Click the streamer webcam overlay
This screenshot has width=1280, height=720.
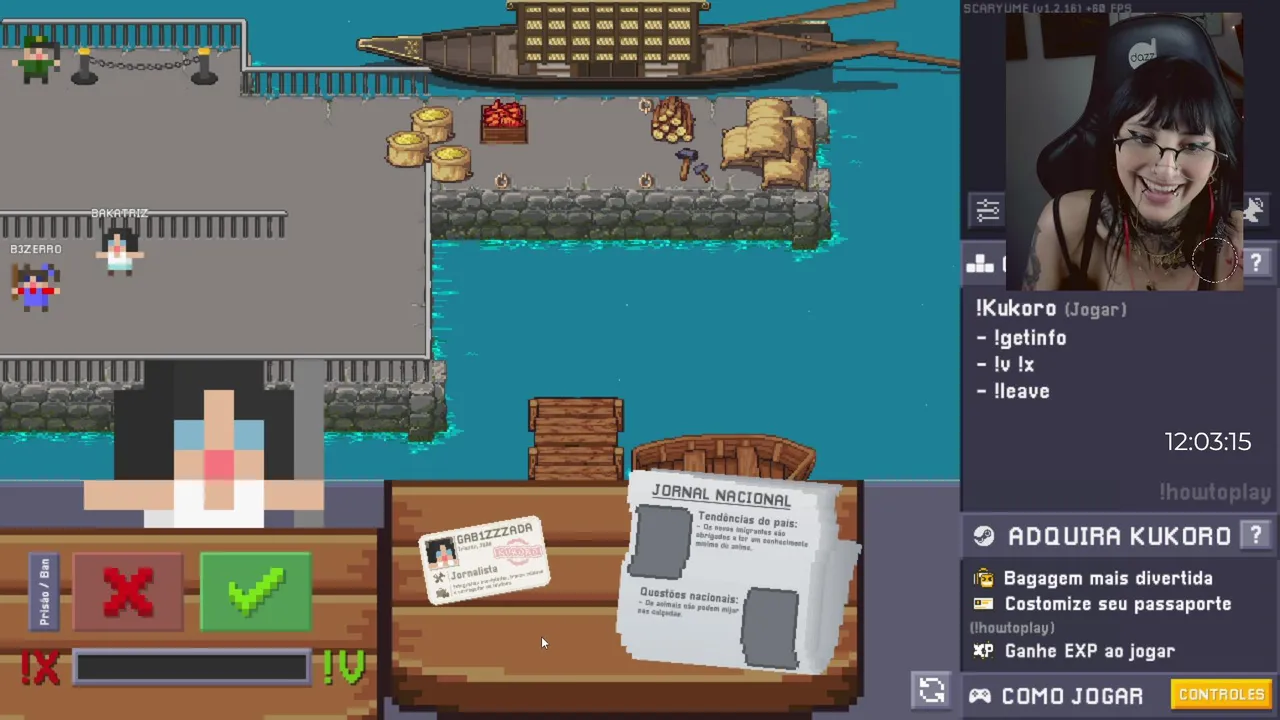pyautogui.click(x=1124, y=152)
